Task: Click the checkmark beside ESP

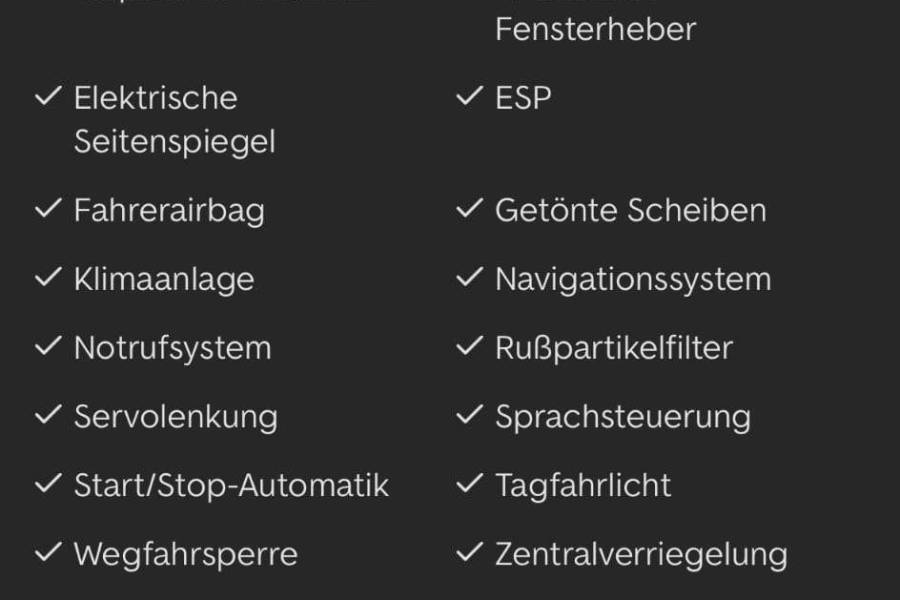Action: coord(469,97)
